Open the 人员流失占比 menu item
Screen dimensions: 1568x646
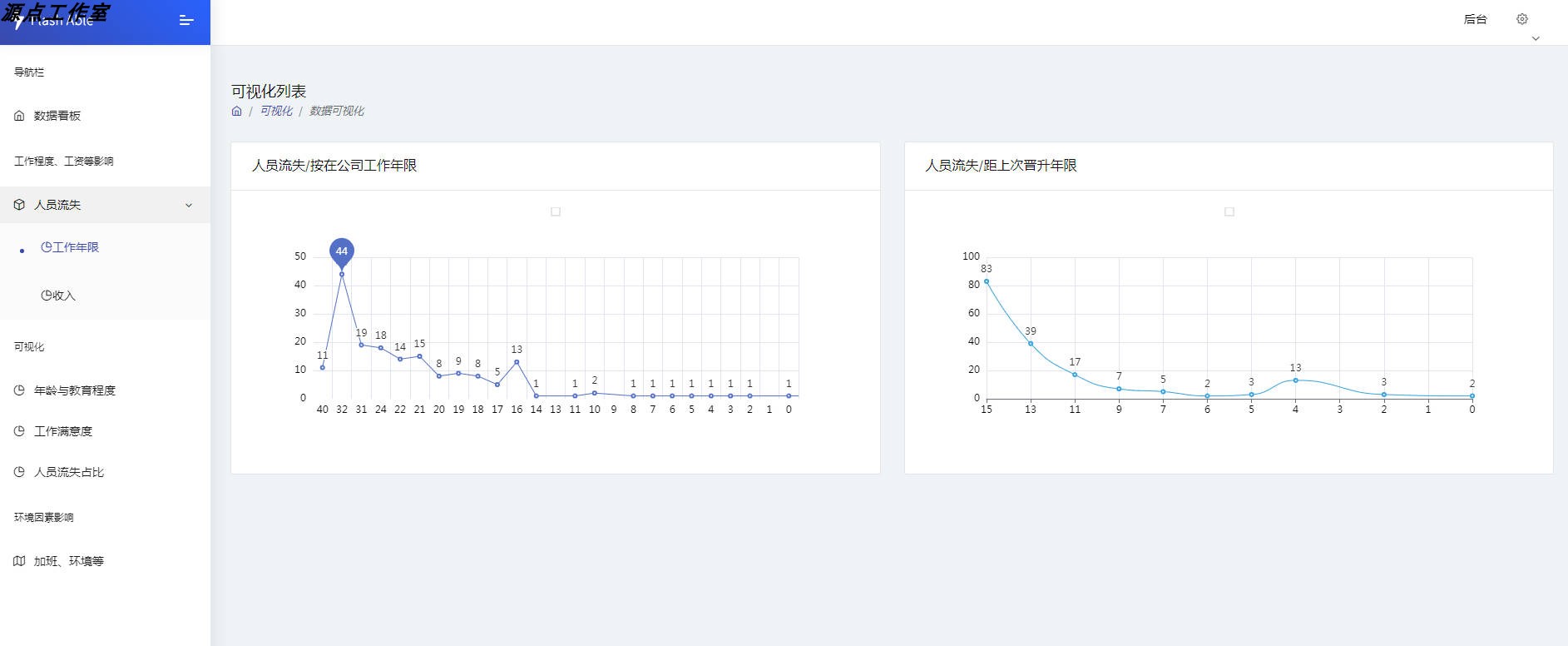pos(69,472)
